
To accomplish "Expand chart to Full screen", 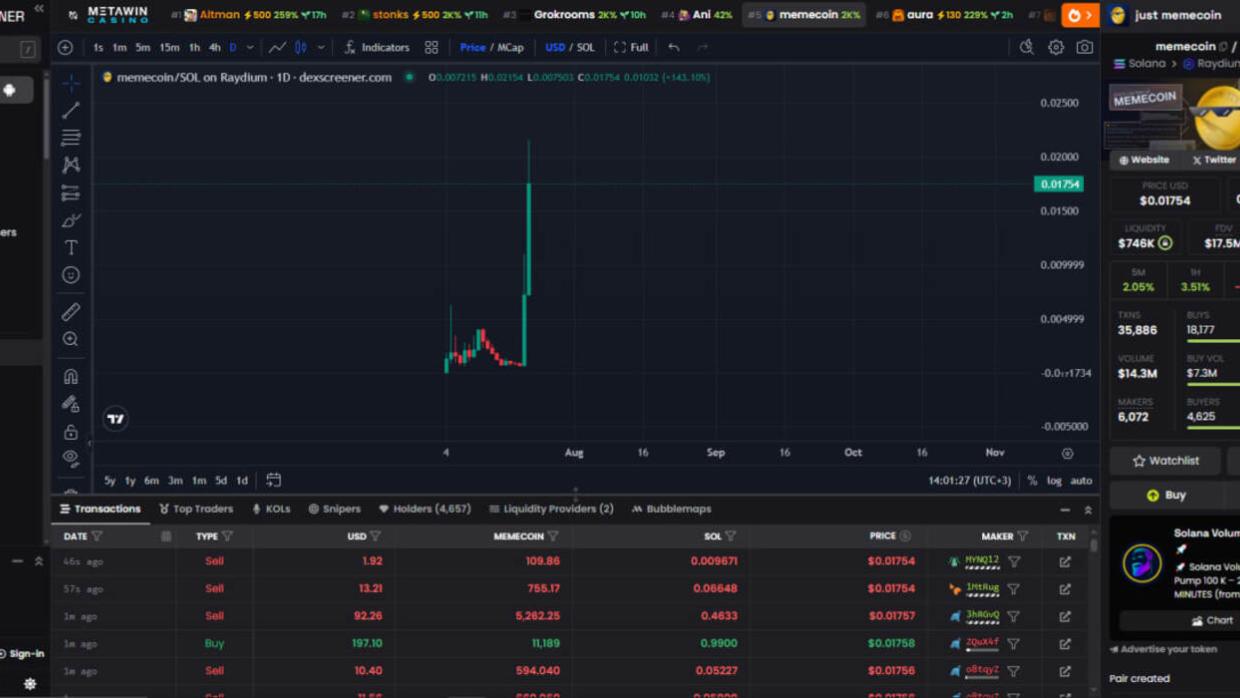I will [x=631, y=47].
